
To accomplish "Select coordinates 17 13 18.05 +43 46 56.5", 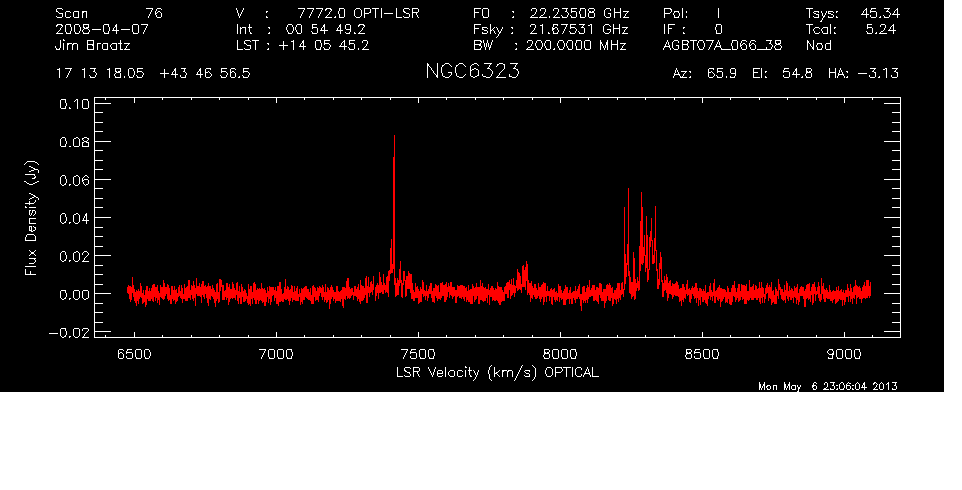I will coord(153,74).
